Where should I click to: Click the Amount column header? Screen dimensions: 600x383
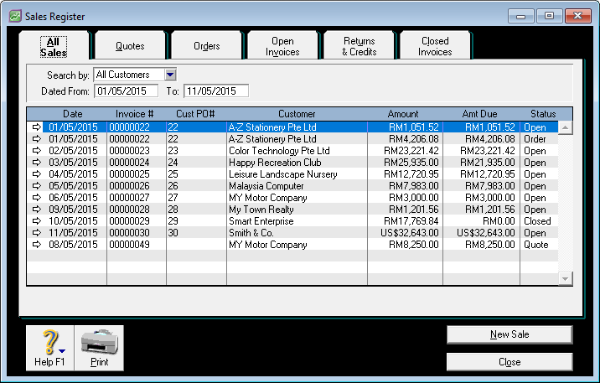pyautogui.click(x=403, y=114)
